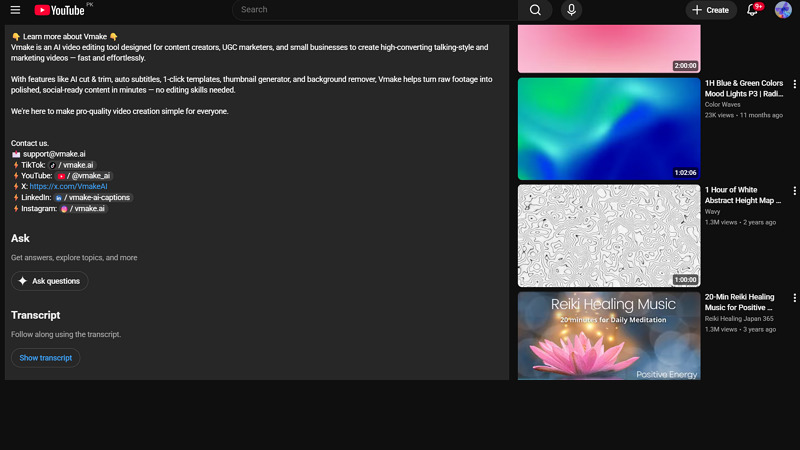Open the notifications bell
800x450 pixels.
click(x=752, y=10)
